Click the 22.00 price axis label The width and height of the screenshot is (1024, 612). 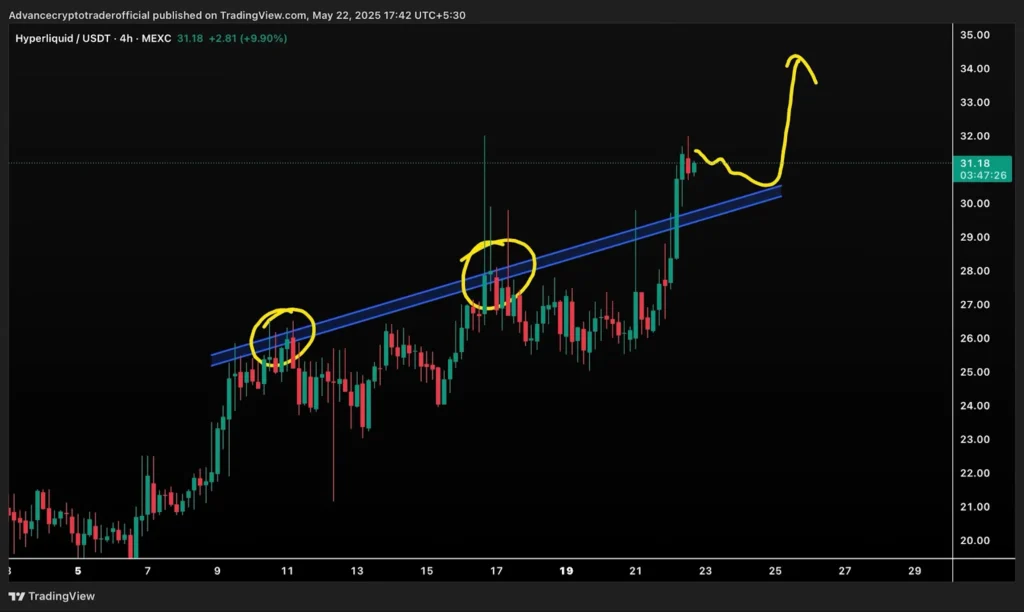pos(974,474)
